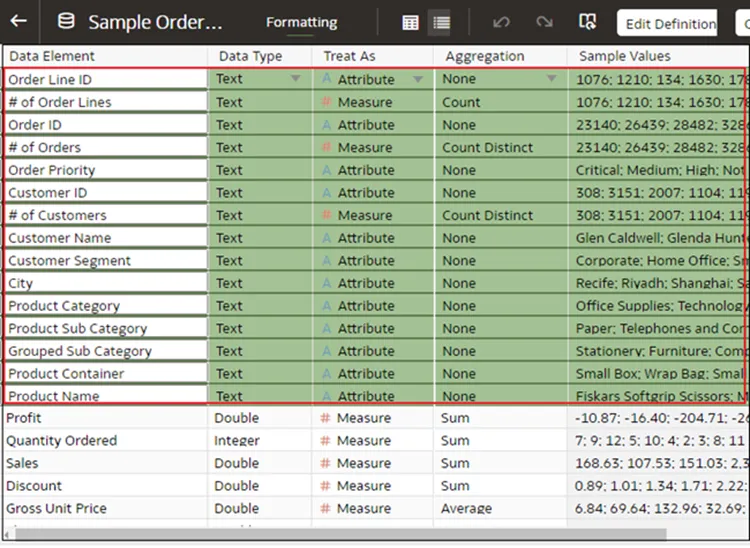Click the Sample Order dataset title
The image size is (750, 548).
155,22
